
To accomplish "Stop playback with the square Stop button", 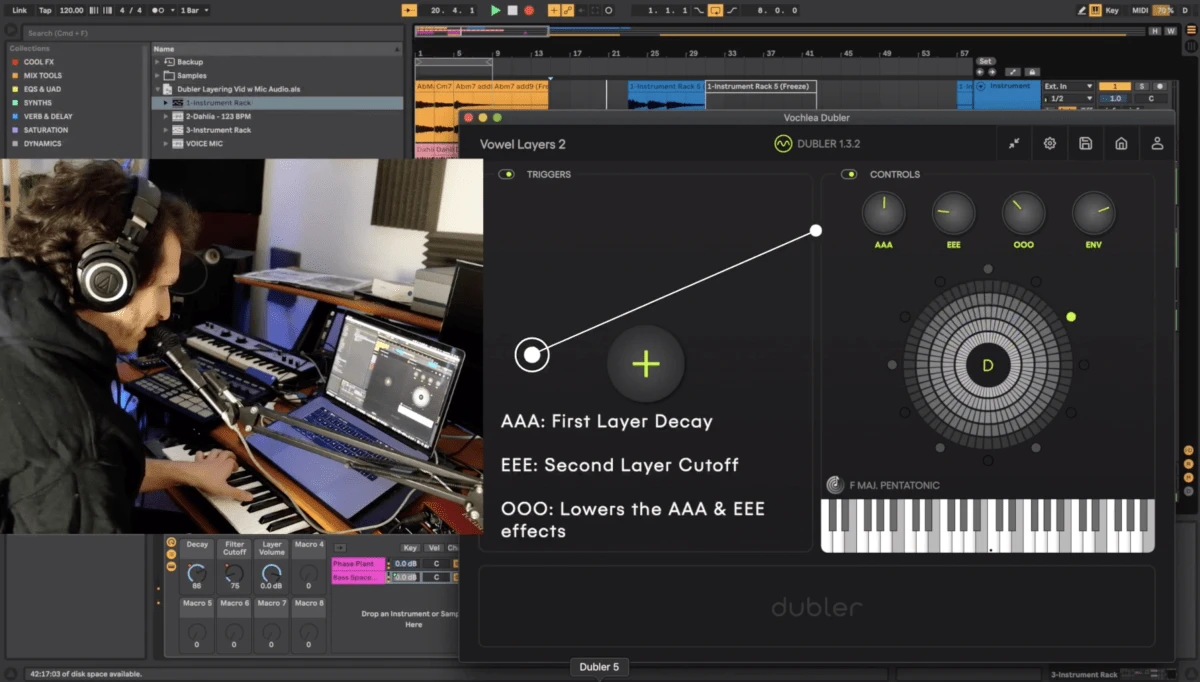I will 512,10.
